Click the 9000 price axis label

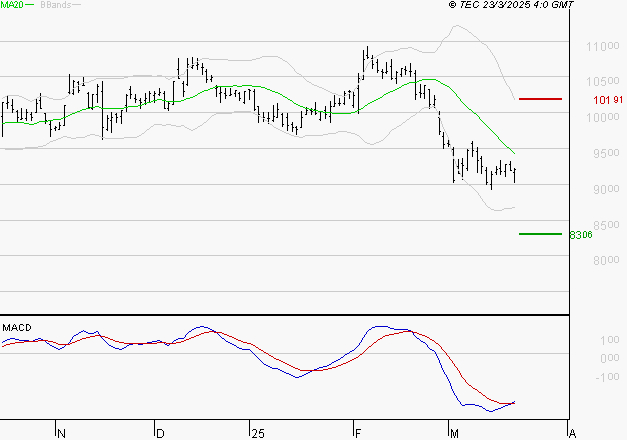point(606,189)
